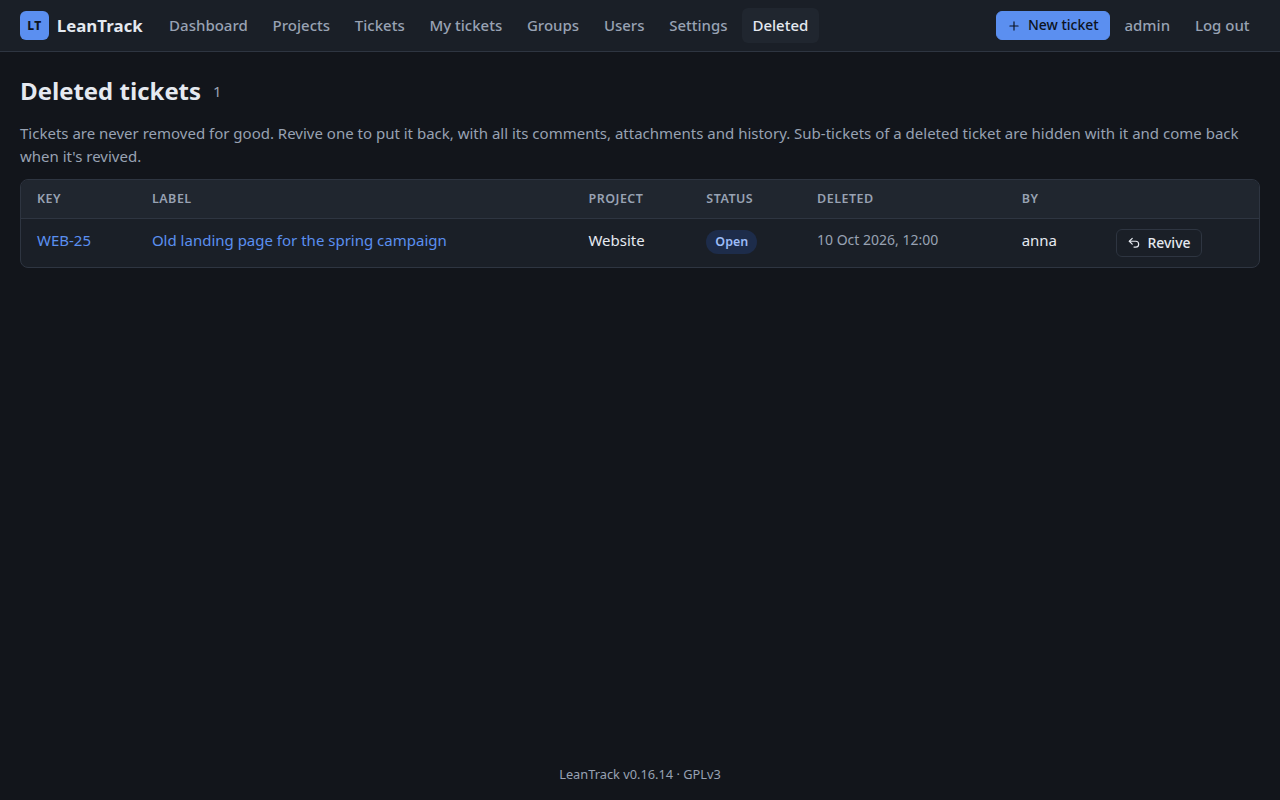Click the STATUS column header

click(x=729, y=199)
